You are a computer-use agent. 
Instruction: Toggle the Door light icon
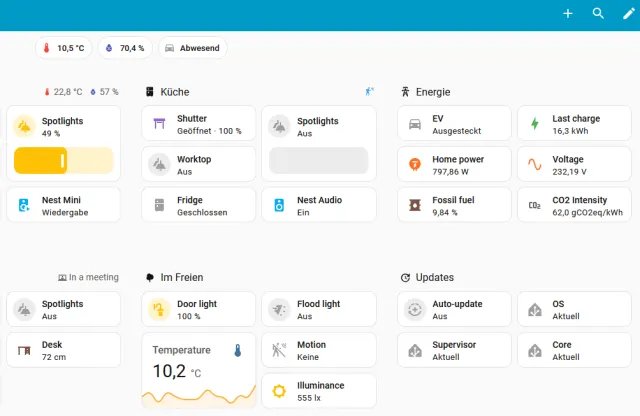(x=159, y=309)
